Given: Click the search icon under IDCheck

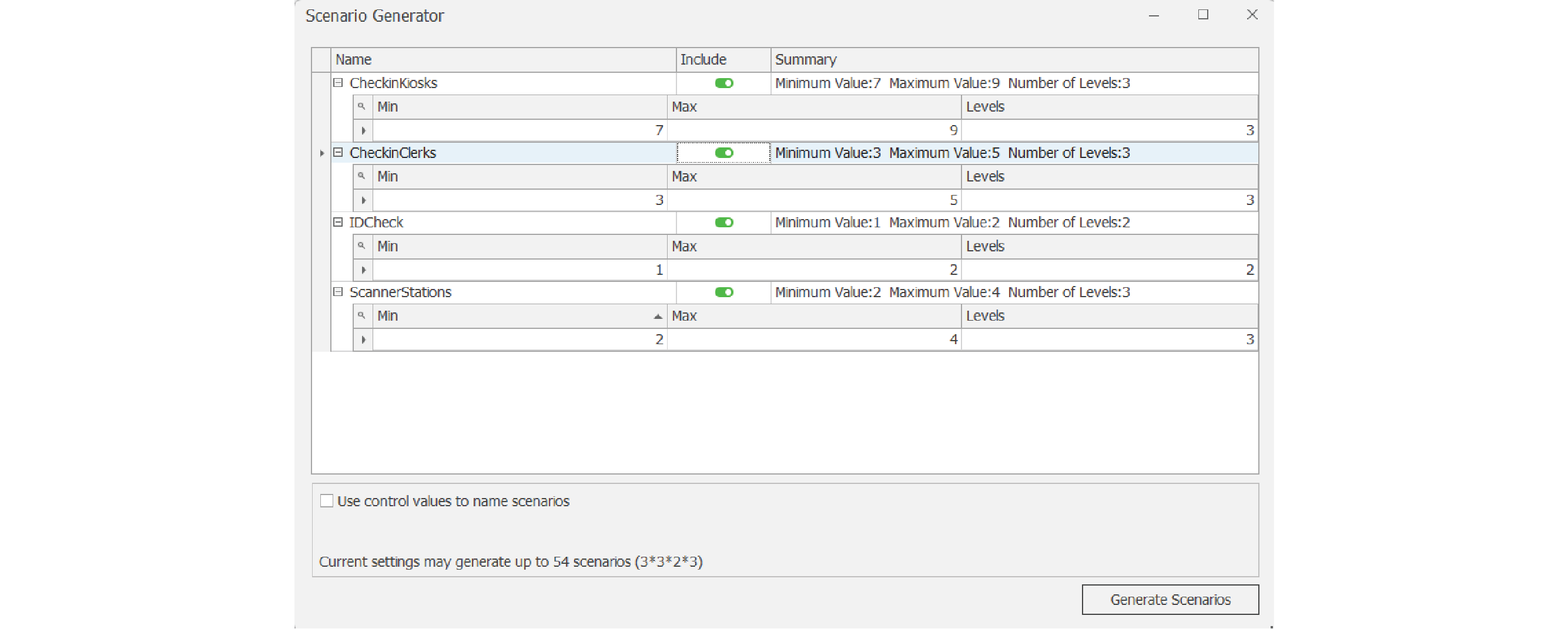Looking at the screenshot, I should click(361, 245).
